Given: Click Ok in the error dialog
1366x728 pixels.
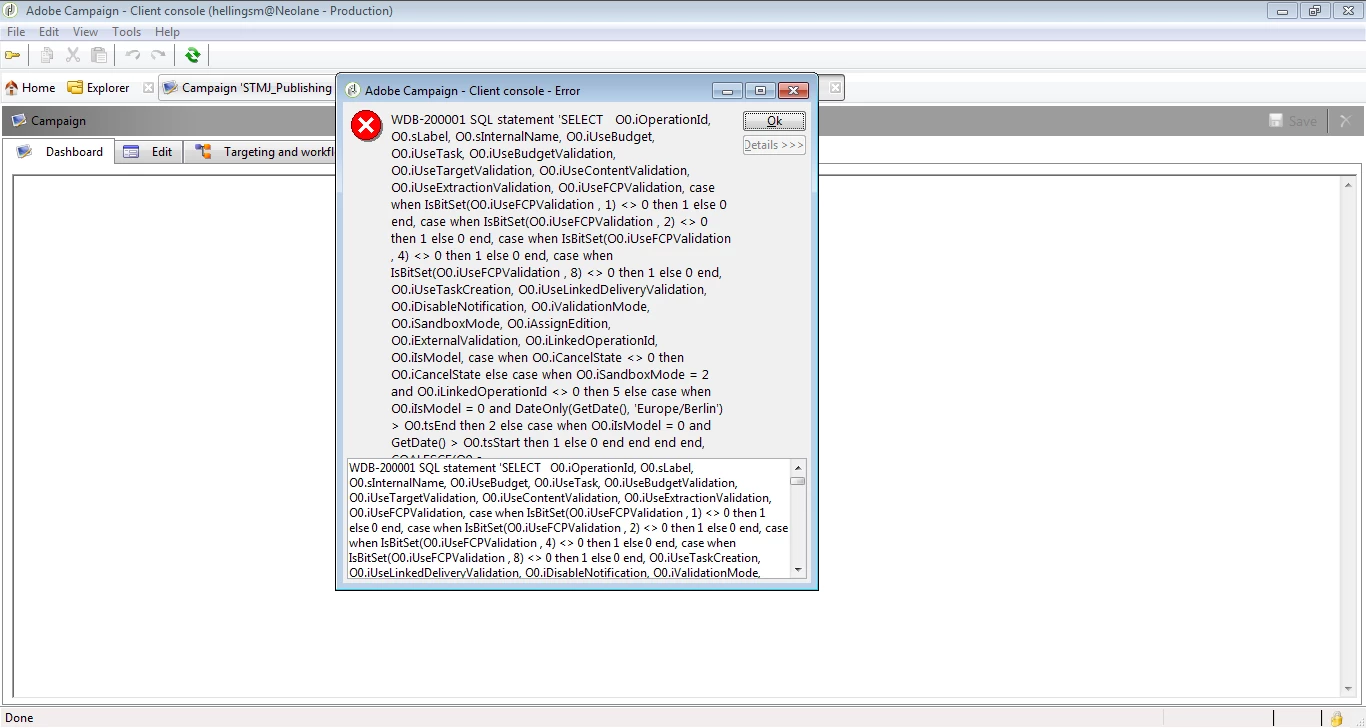Looking at the screenshot, I should (x=774, y=121).
